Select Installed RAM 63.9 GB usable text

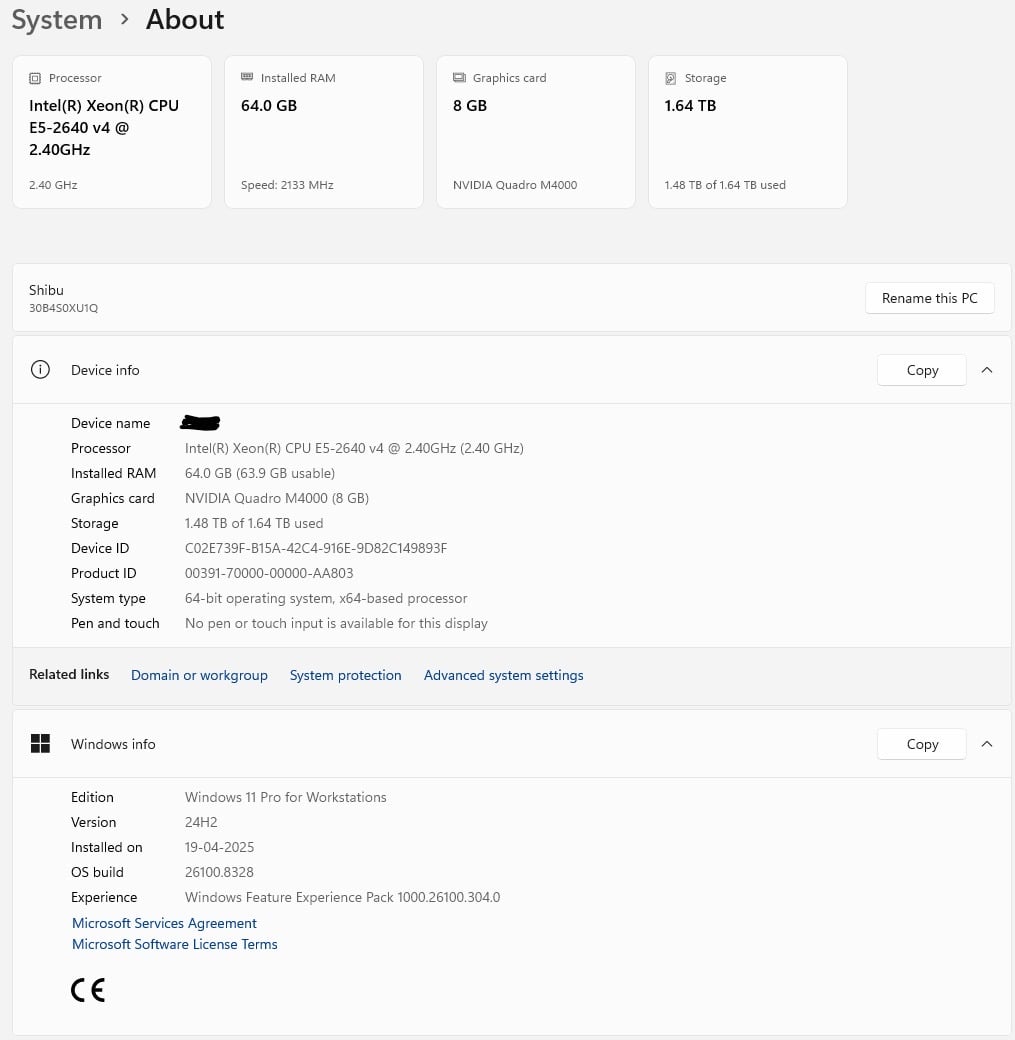tap(259, 473)
